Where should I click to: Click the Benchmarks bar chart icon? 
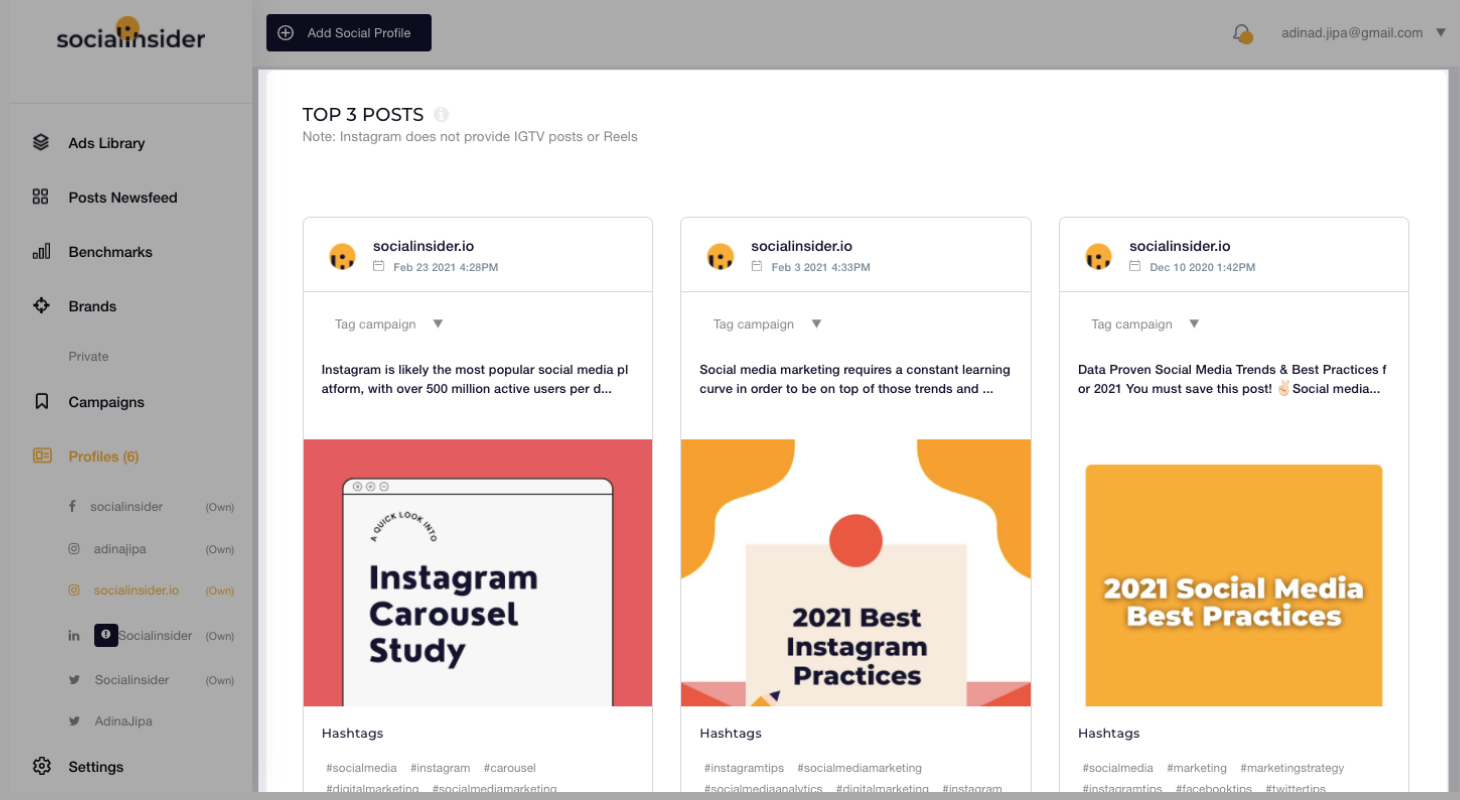click(41, 251)
